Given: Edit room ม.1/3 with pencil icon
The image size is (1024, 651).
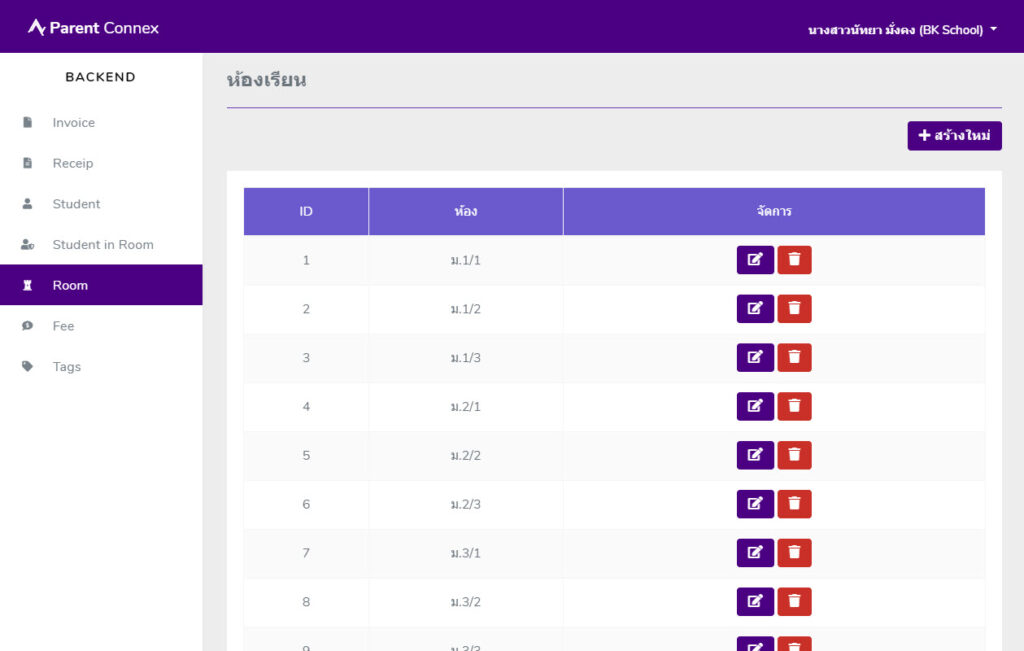Looking at the screenshot, I should (x=755, y=358).
